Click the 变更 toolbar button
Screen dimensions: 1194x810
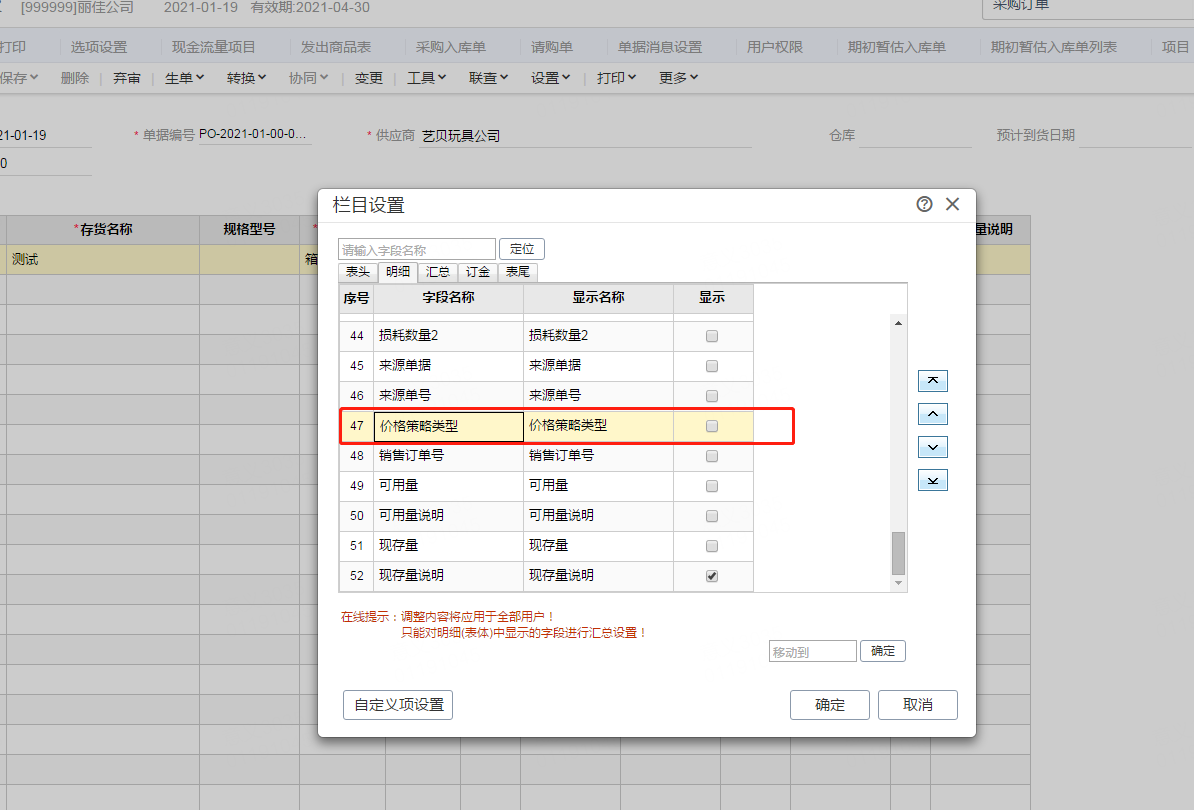pos(369,78)
